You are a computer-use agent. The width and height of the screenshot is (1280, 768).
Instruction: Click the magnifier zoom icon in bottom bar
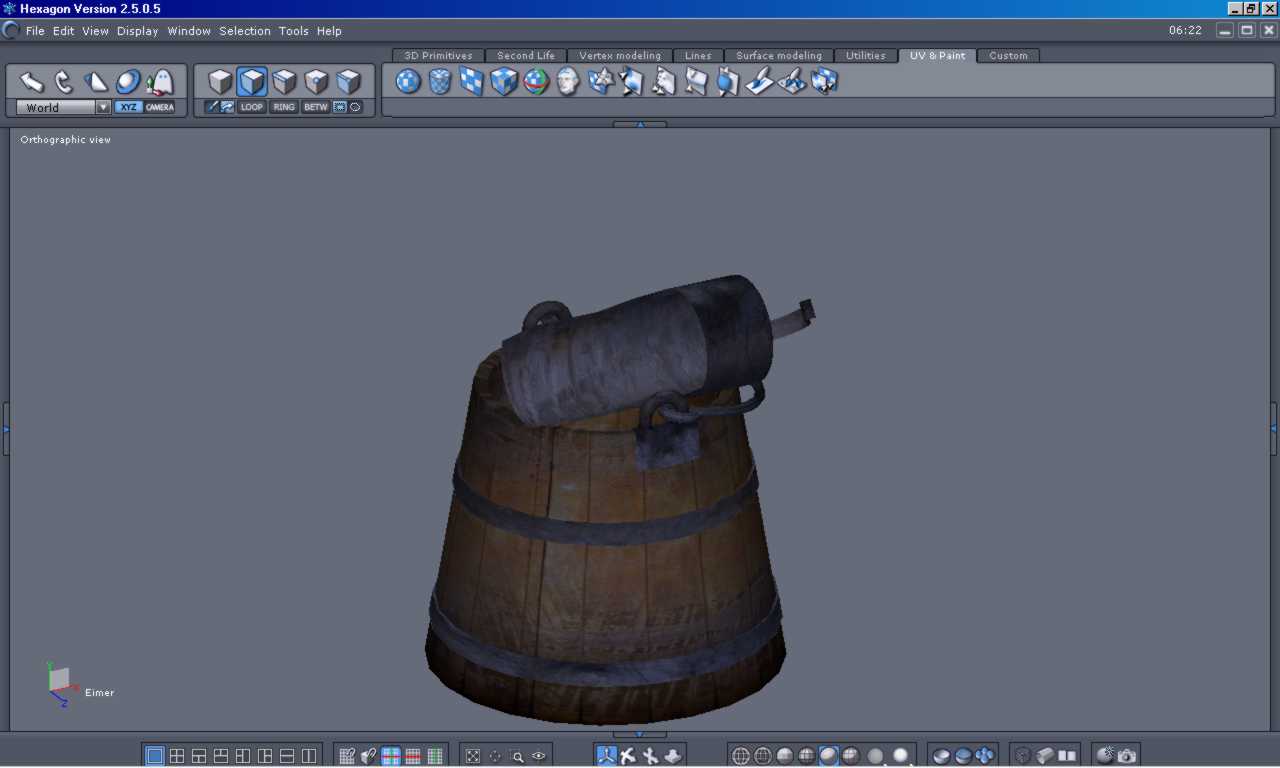tap(517, 756)
